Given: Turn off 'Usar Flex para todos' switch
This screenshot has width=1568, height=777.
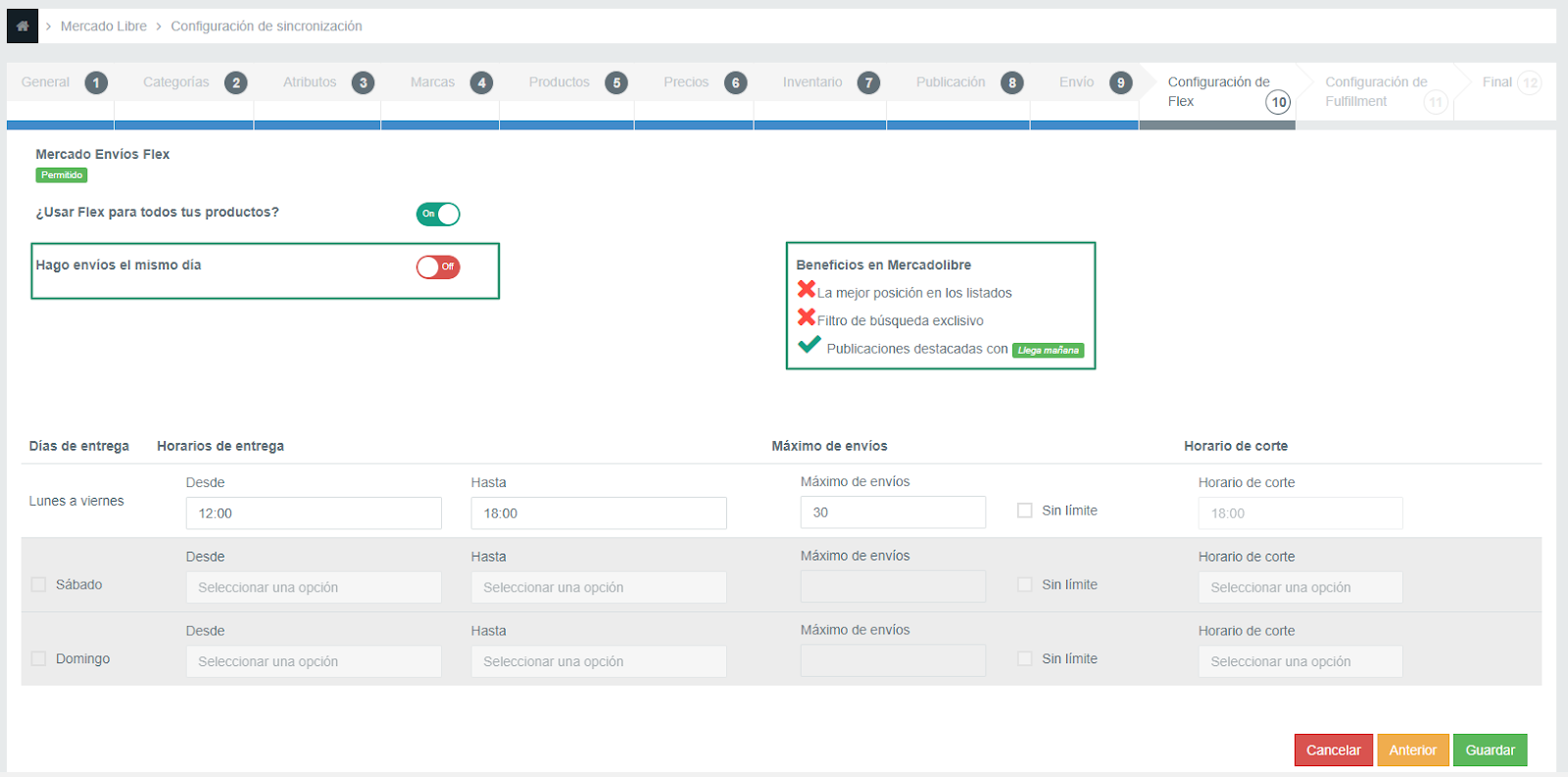Looking at the screenshot, I should [438, 215].
